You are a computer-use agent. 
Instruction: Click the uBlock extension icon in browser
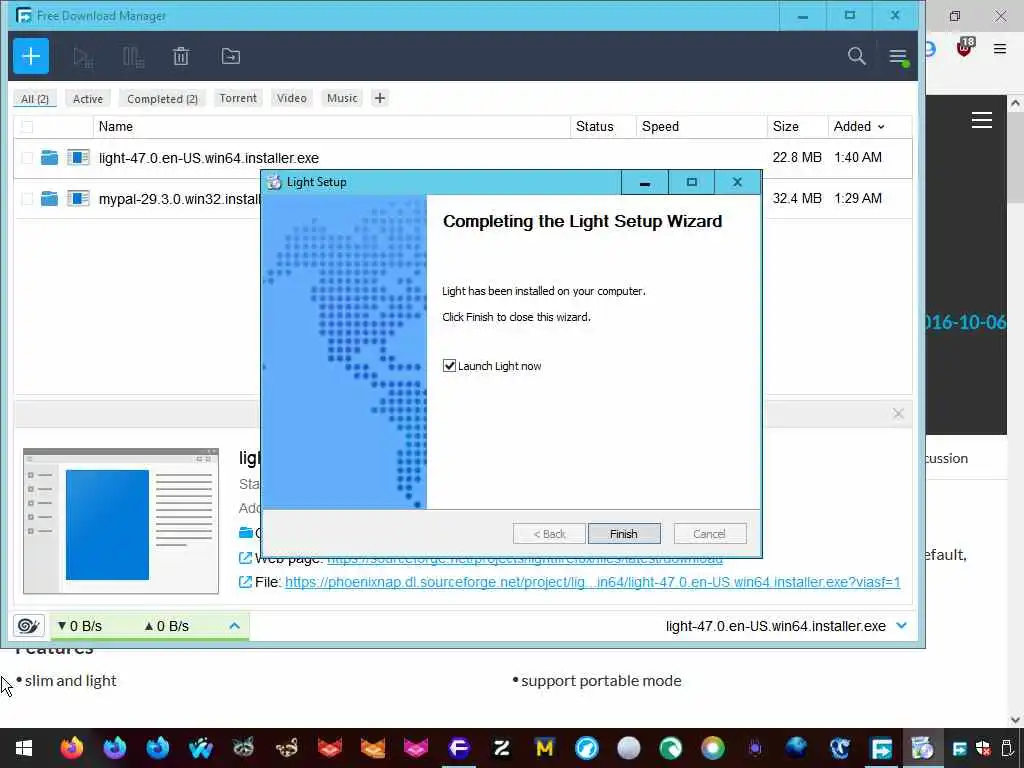point(965,47)
